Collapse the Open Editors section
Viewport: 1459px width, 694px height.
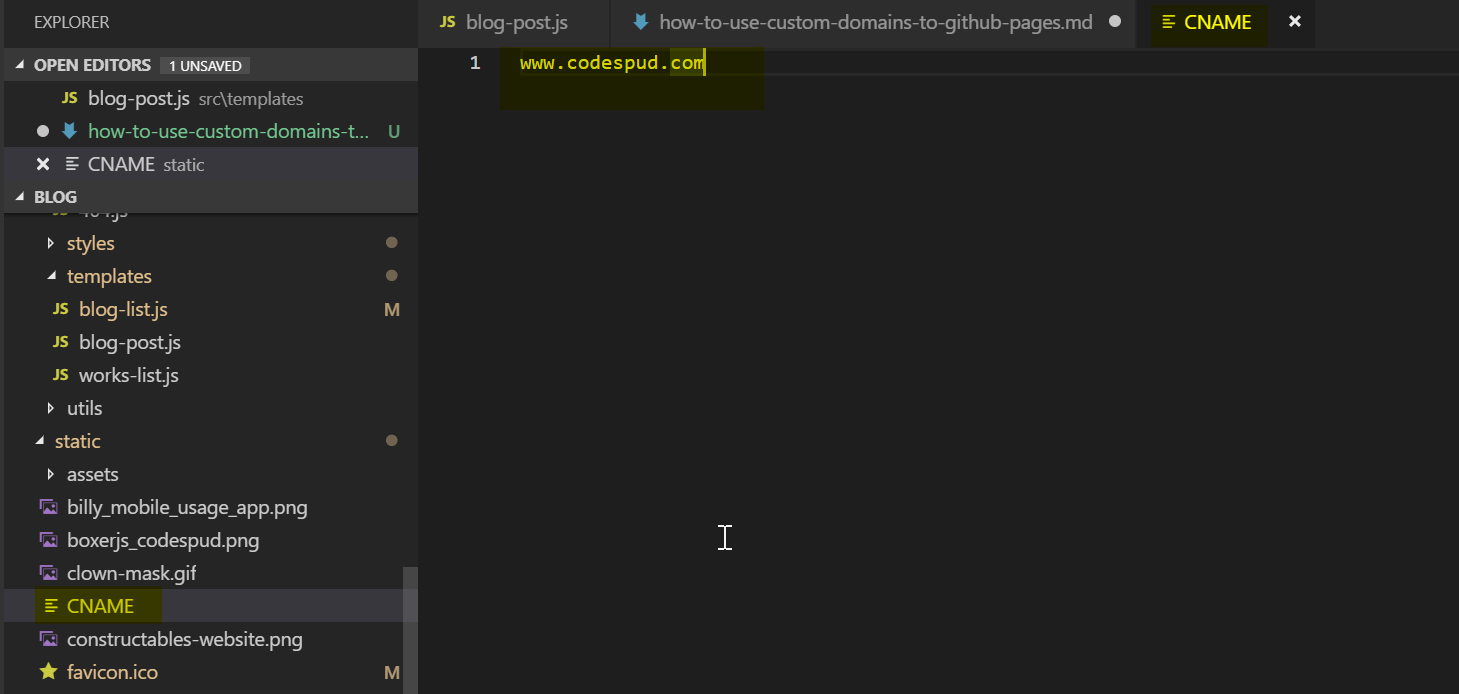[x=21, y=65]
